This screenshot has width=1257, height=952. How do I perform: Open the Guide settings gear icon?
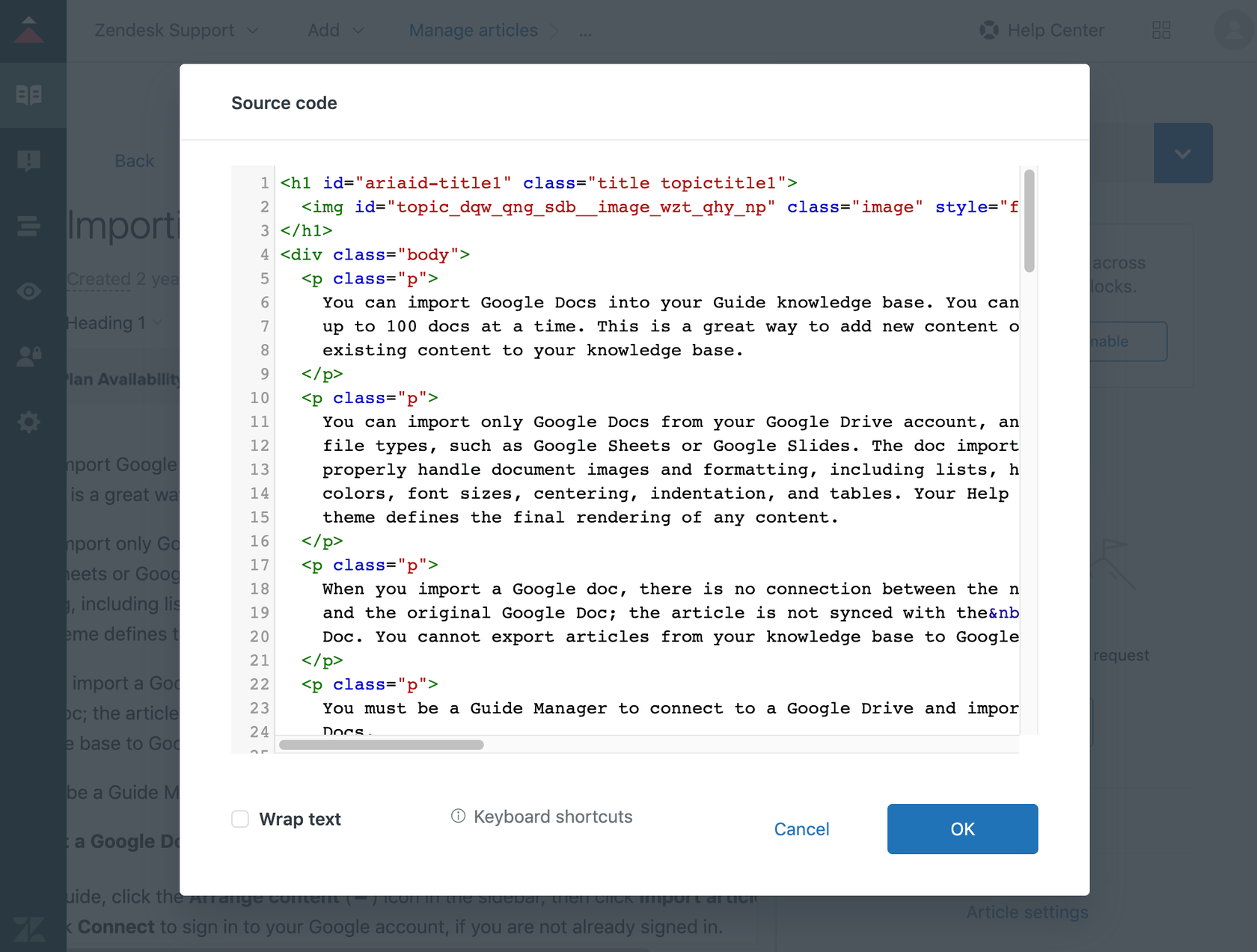30,422
